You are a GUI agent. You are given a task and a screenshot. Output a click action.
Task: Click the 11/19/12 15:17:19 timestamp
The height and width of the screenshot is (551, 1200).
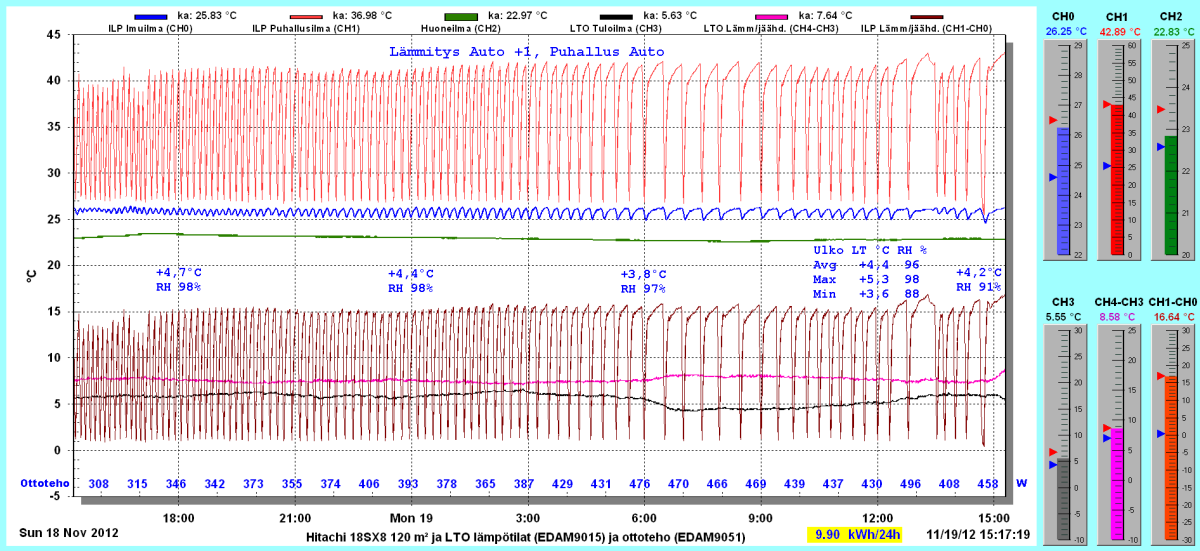pyautogui.click(x=978, y=535)
